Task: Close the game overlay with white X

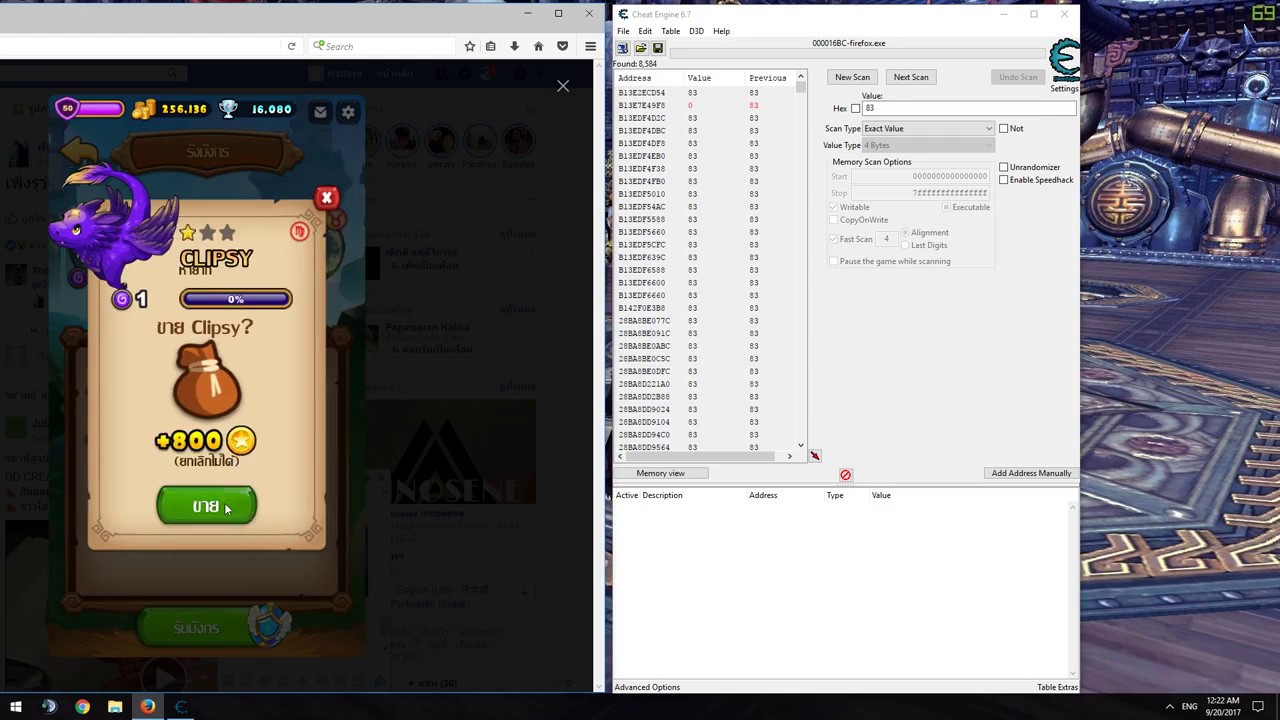Action: tap(563, 86)
